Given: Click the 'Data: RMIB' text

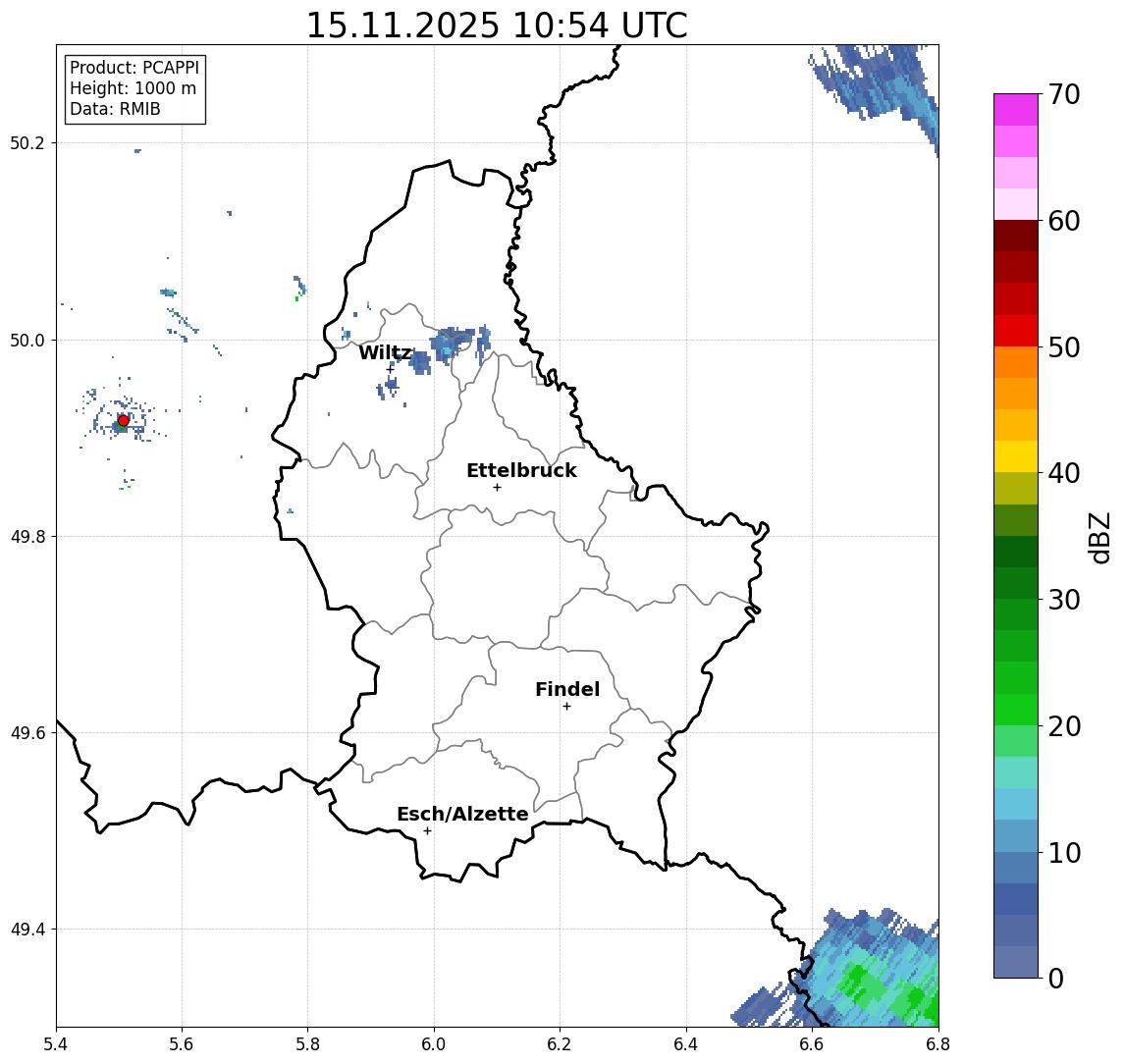Looking at the screenshot, I should tap(115, 109).
